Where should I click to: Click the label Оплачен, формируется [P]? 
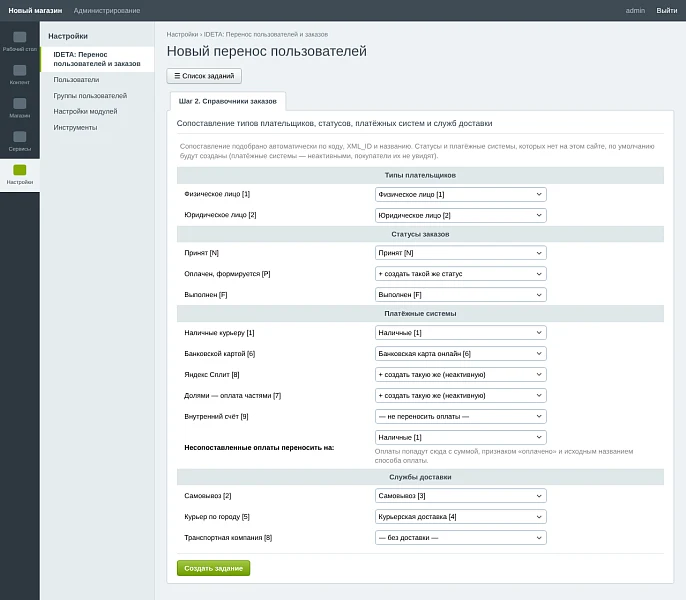click(x=227, y=274)
